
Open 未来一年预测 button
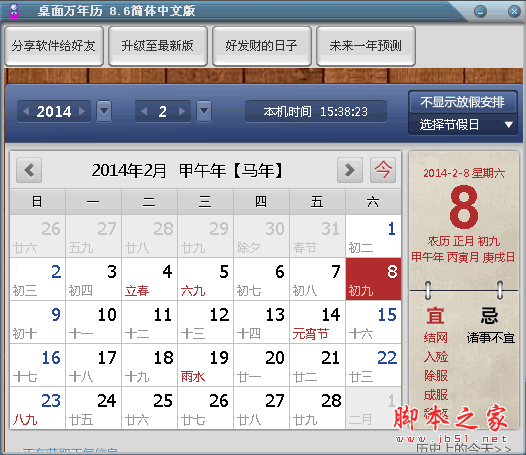(x=366, y=46)
